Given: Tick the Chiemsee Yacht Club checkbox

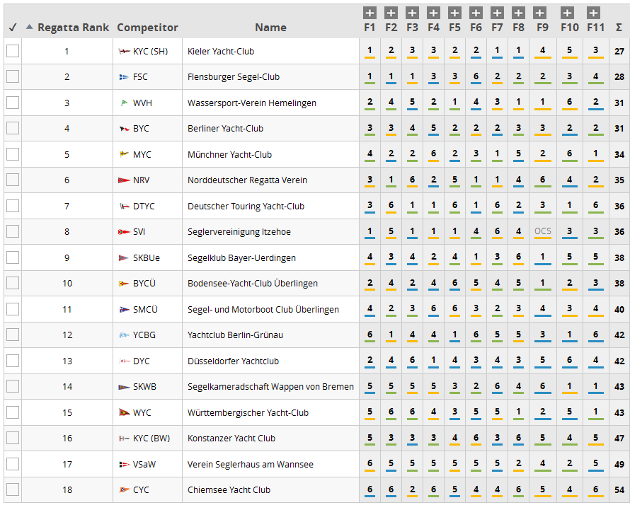Looking at the screenshot, I should coord(12,490).
